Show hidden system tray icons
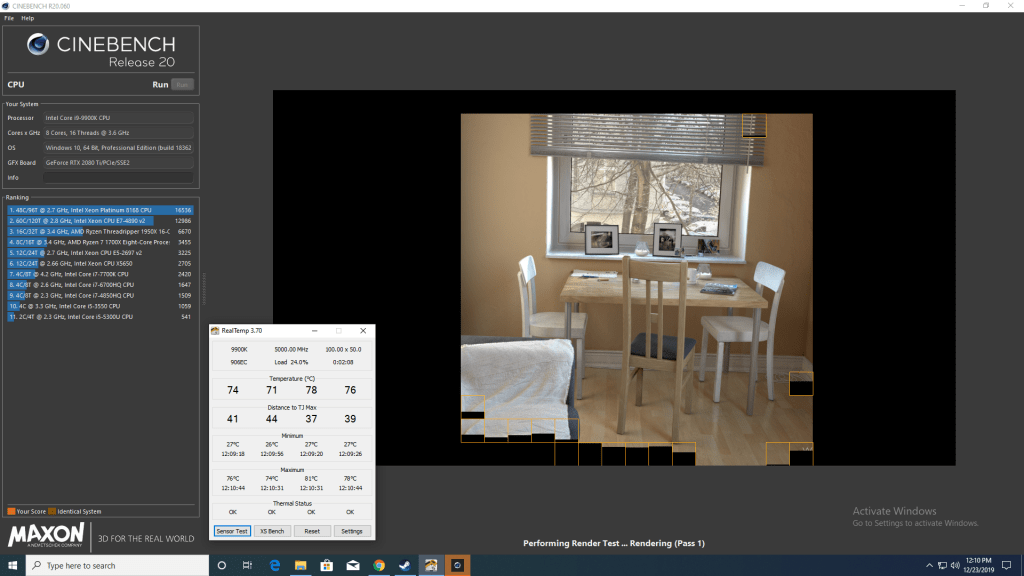 click(x=929, y=566)
